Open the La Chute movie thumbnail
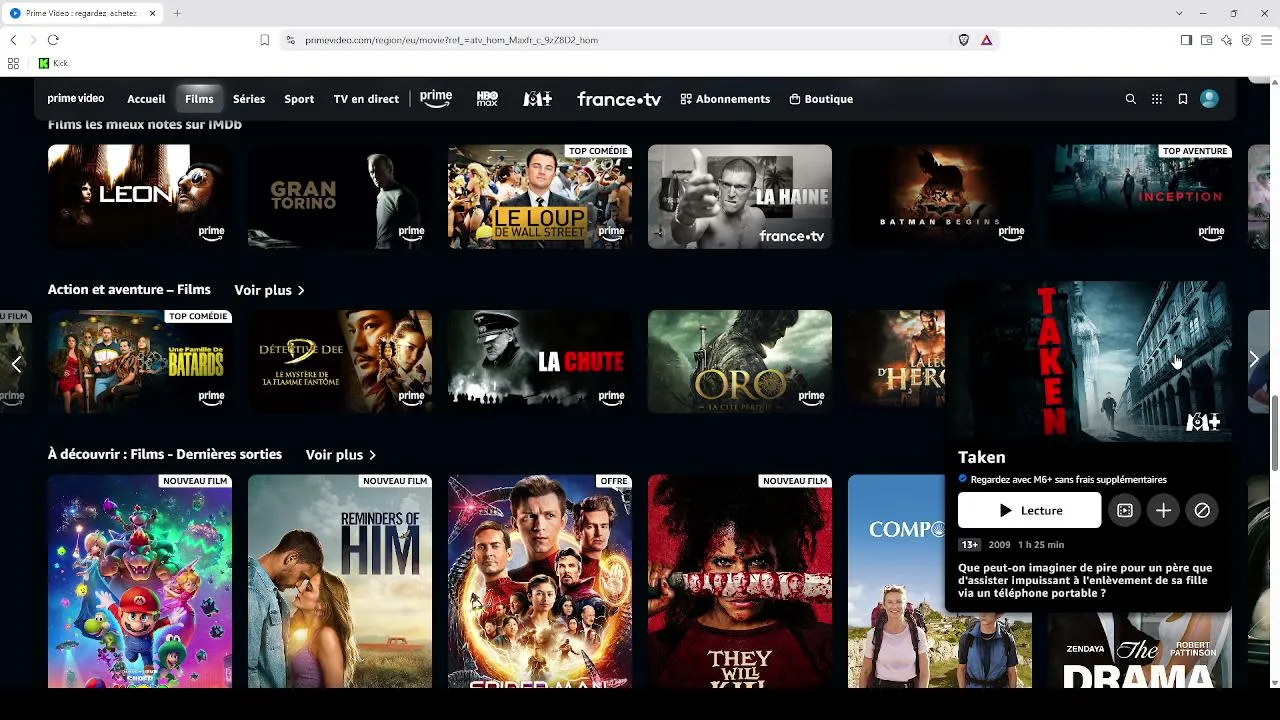Screen dimensions: 1280x720 pos(540,362)
